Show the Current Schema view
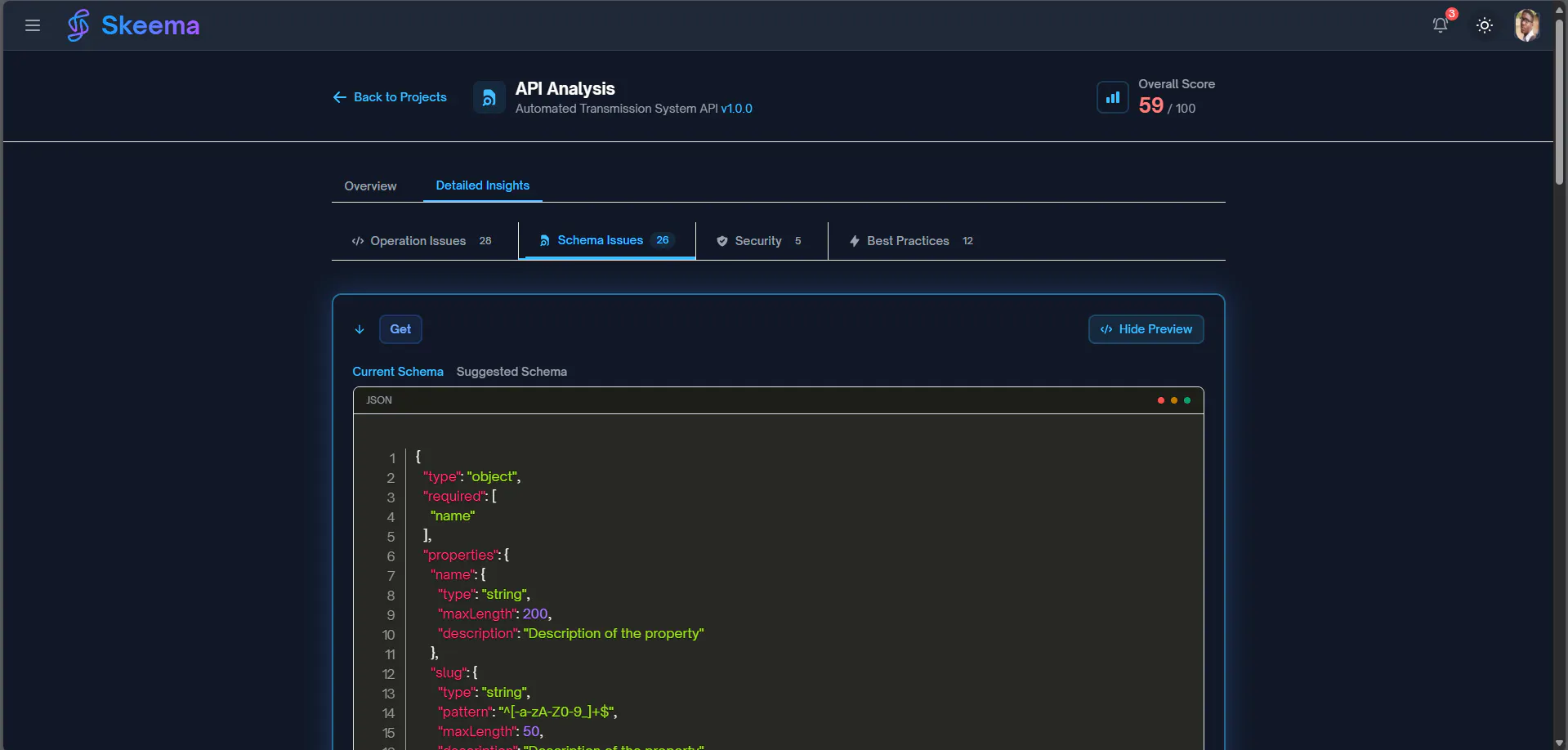 (398, 372)
